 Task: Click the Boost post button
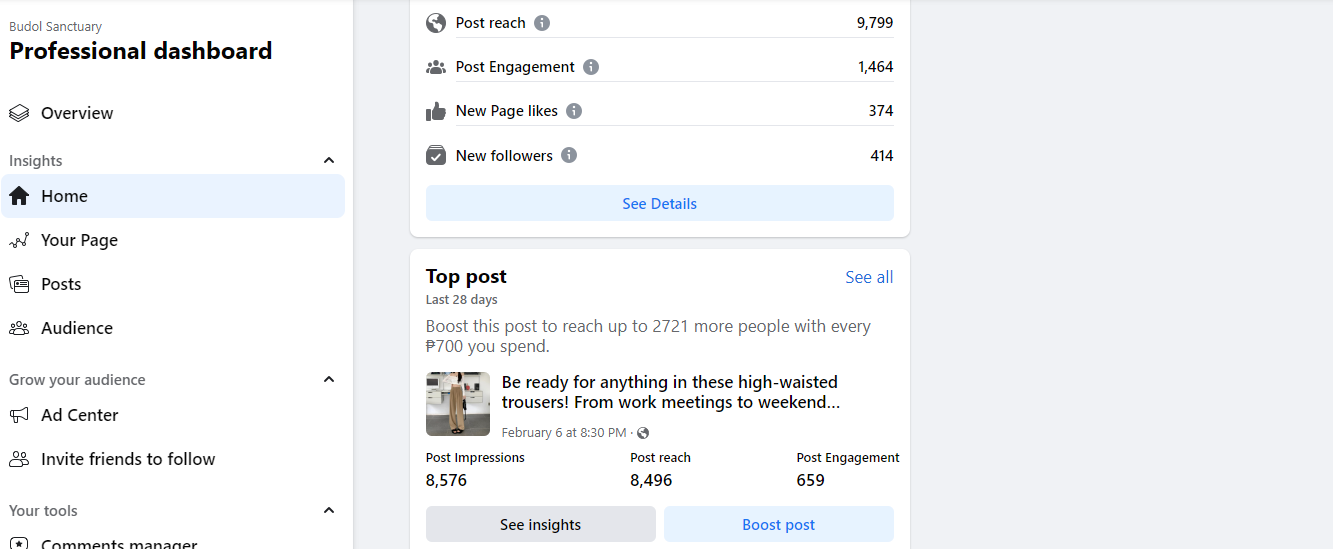point(778,524)
